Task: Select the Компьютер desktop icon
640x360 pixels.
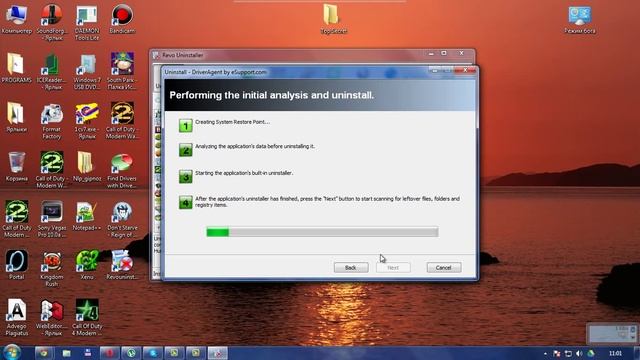Action: pos(16,19)
